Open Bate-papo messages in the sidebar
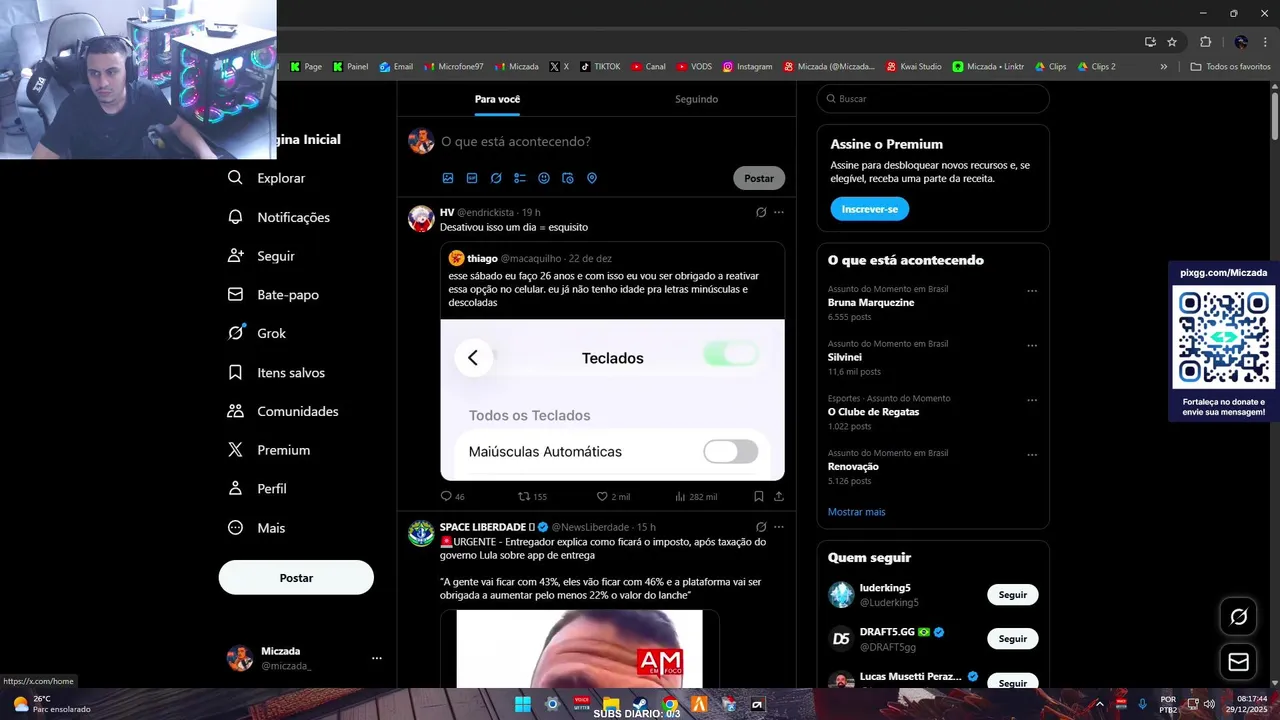This screenshot has width=1280, height=720. [x=273, y=295]
